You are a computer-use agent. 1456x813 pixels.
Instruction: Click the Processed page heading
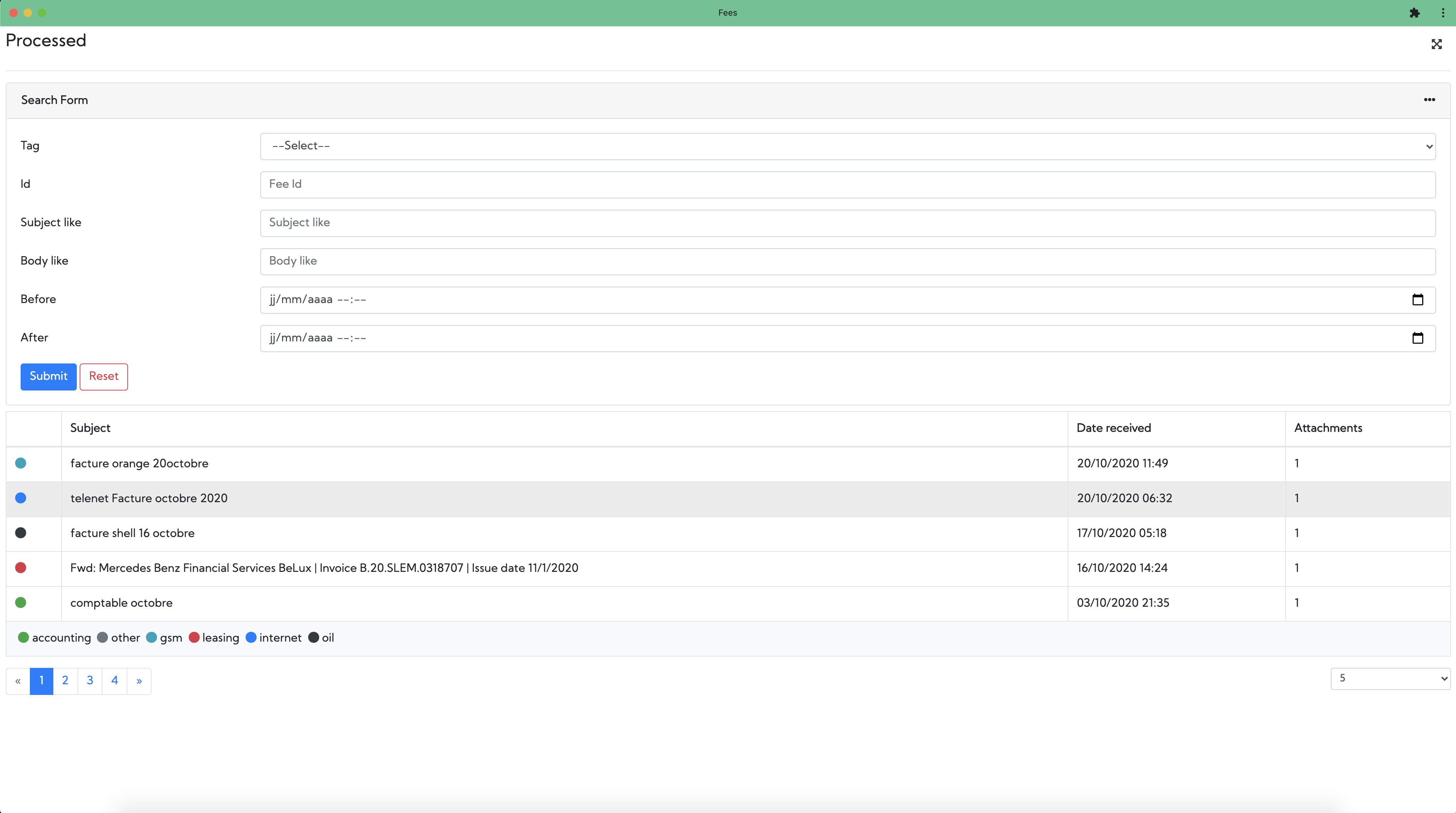click(46, 40)
